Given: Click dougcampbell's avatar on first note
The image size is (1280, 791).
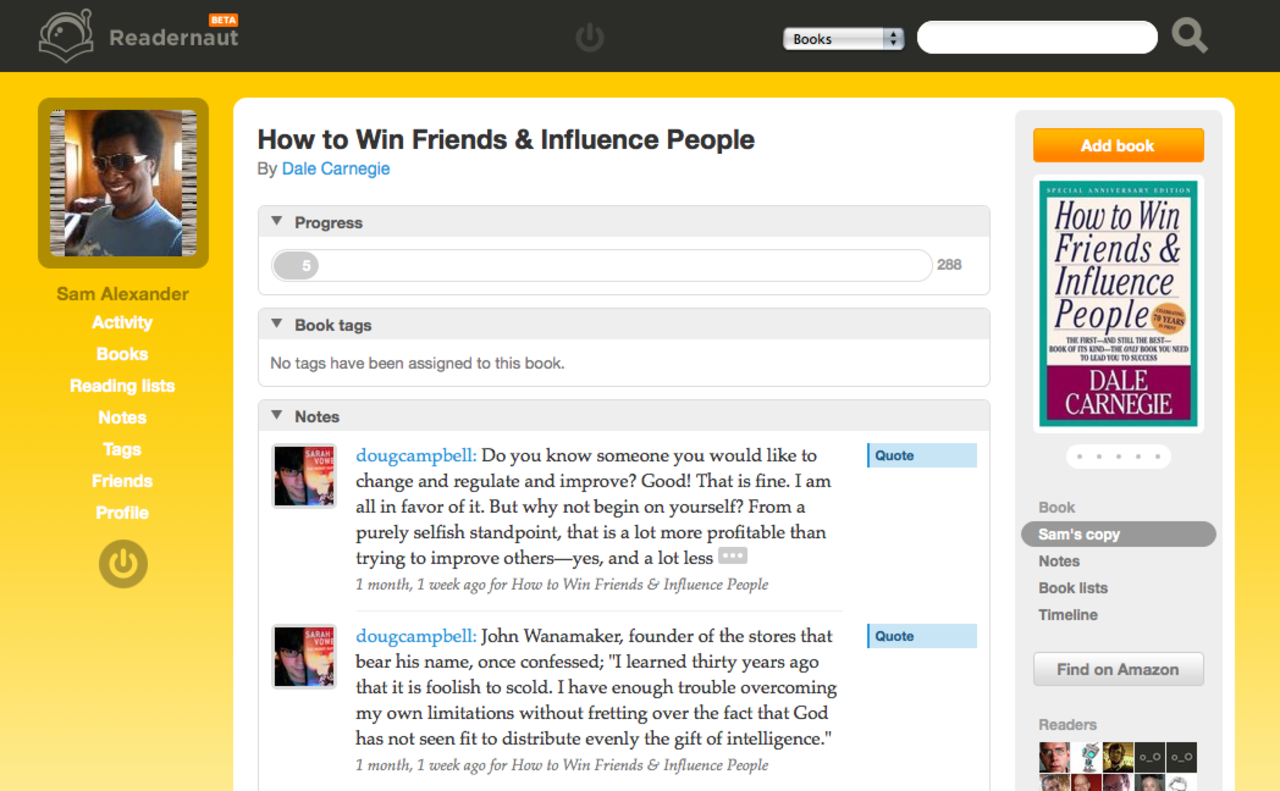Looking at the screenshot, I should tap(304, 476).
